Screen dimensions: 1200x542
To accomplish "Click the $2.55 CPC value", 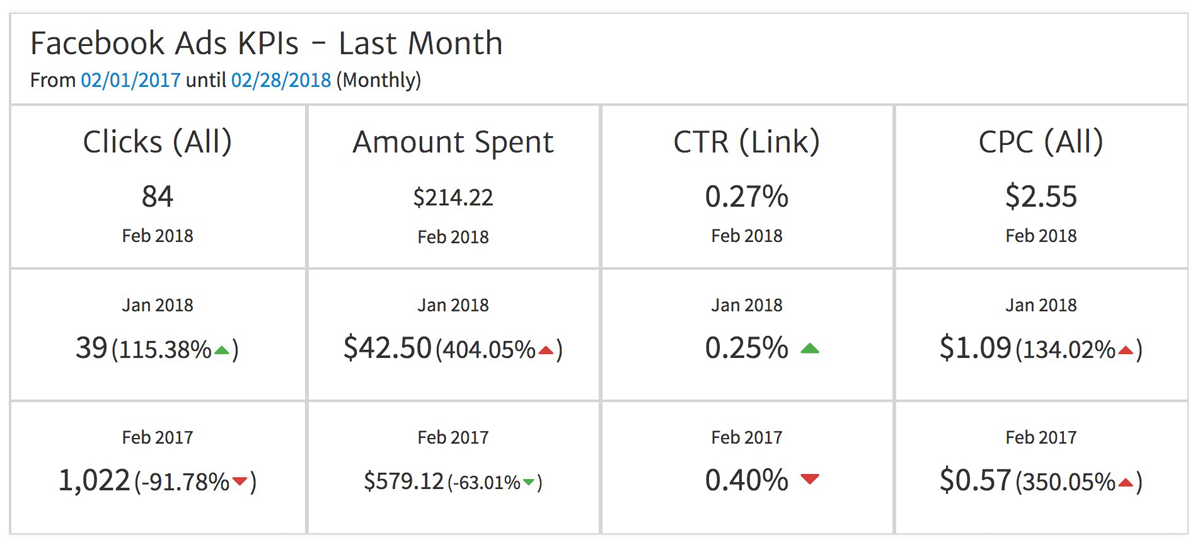I will [x=1041, y=197].
